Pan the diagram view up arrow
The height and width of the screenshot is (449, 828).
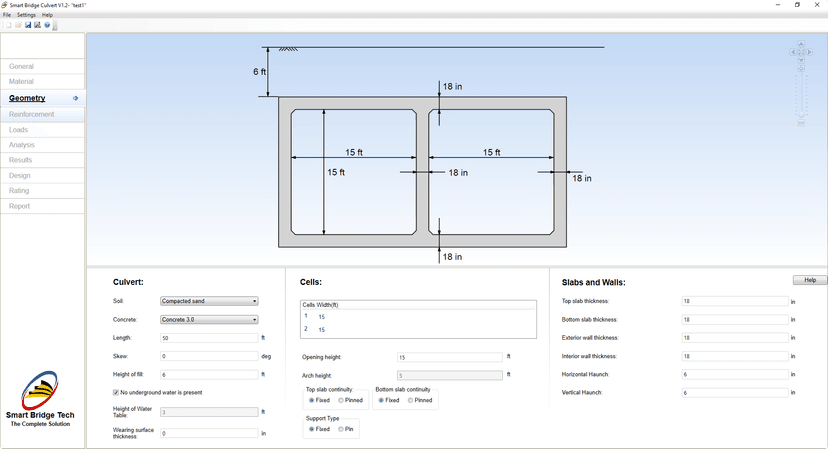[801, 45]
